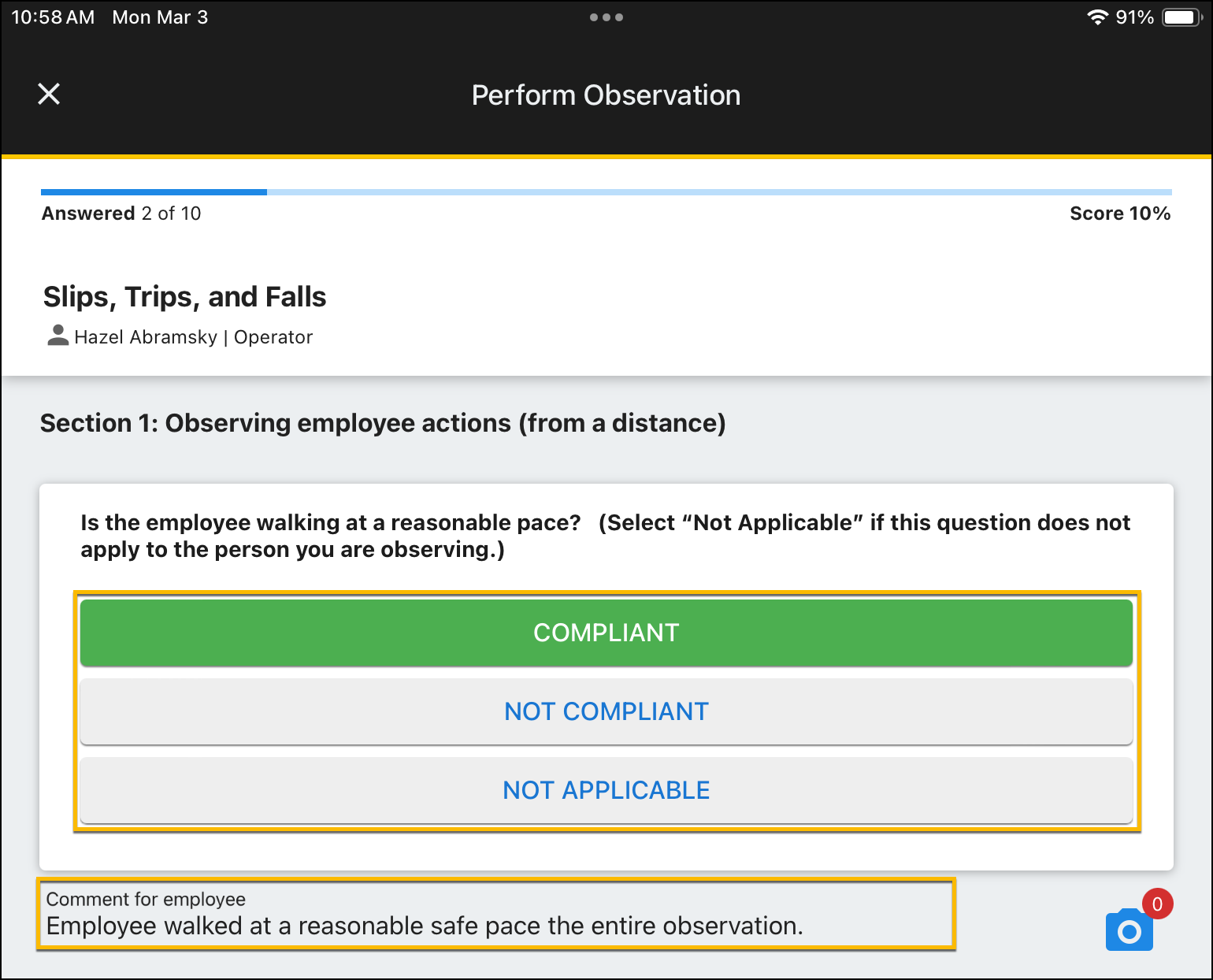The height and width of the screenshot is (980, 1213).
Task: Tap the Answered 2 of 10 label
Action: coord(121,213)
